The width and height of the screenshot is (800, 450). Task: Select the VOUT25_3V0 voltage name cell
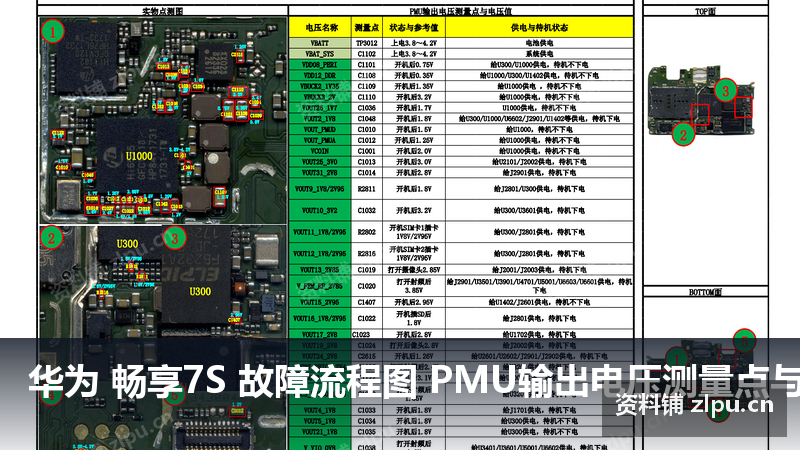(320, 162)
